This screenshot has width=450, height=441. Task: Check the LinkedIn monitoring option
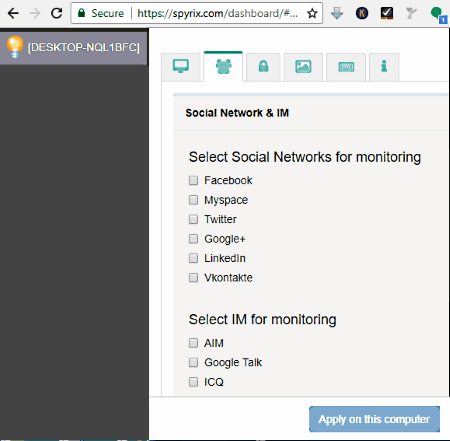193,258
